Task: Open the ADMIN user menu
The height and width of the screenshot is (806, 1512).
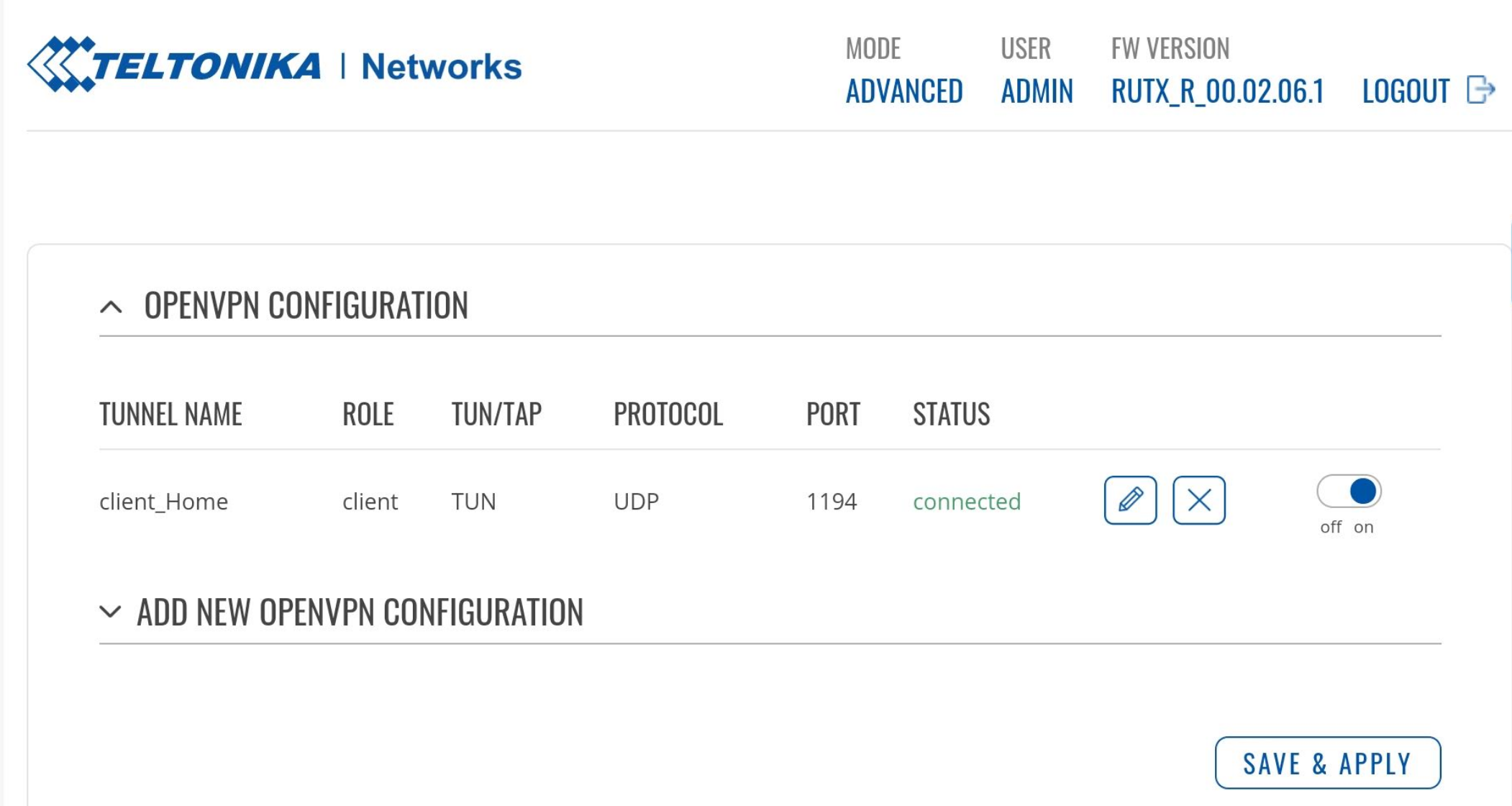Action: (x=1037, y=91)
